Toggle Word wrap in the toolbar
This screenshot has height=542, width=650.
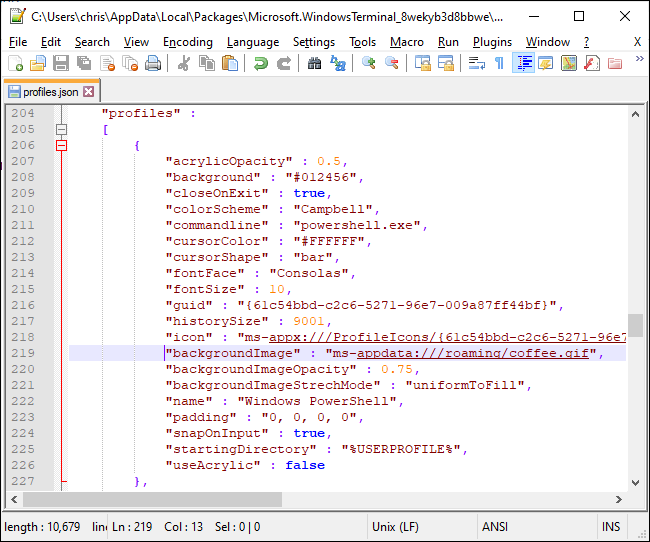(x=477, y=63)
